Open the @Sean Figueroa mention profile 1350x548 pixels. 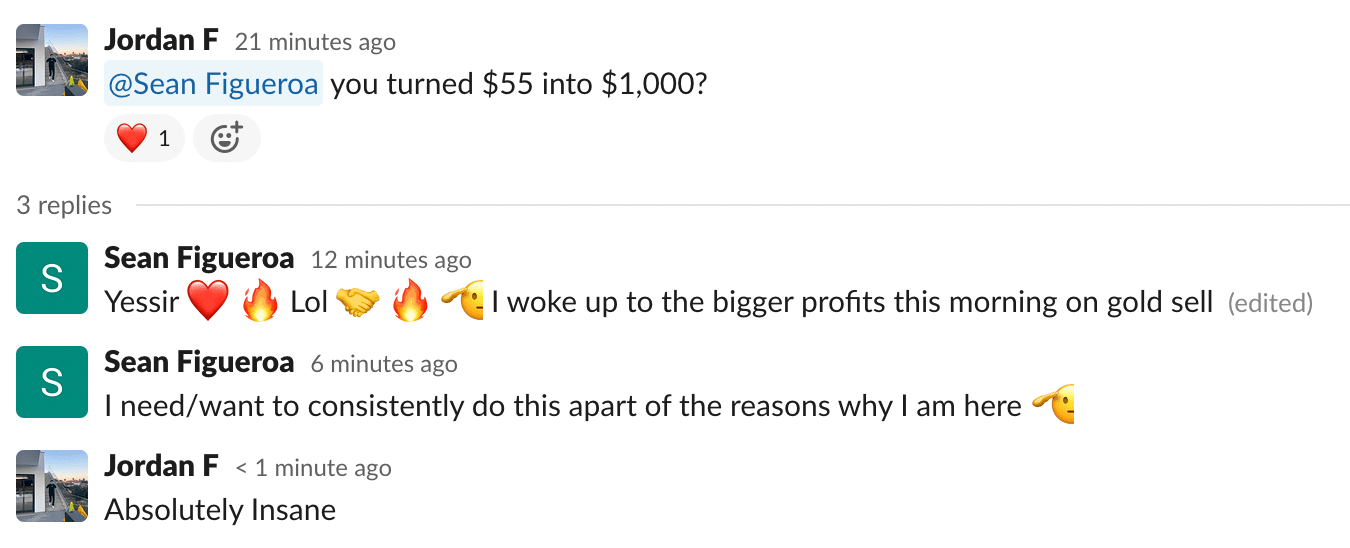pos(214,84)
